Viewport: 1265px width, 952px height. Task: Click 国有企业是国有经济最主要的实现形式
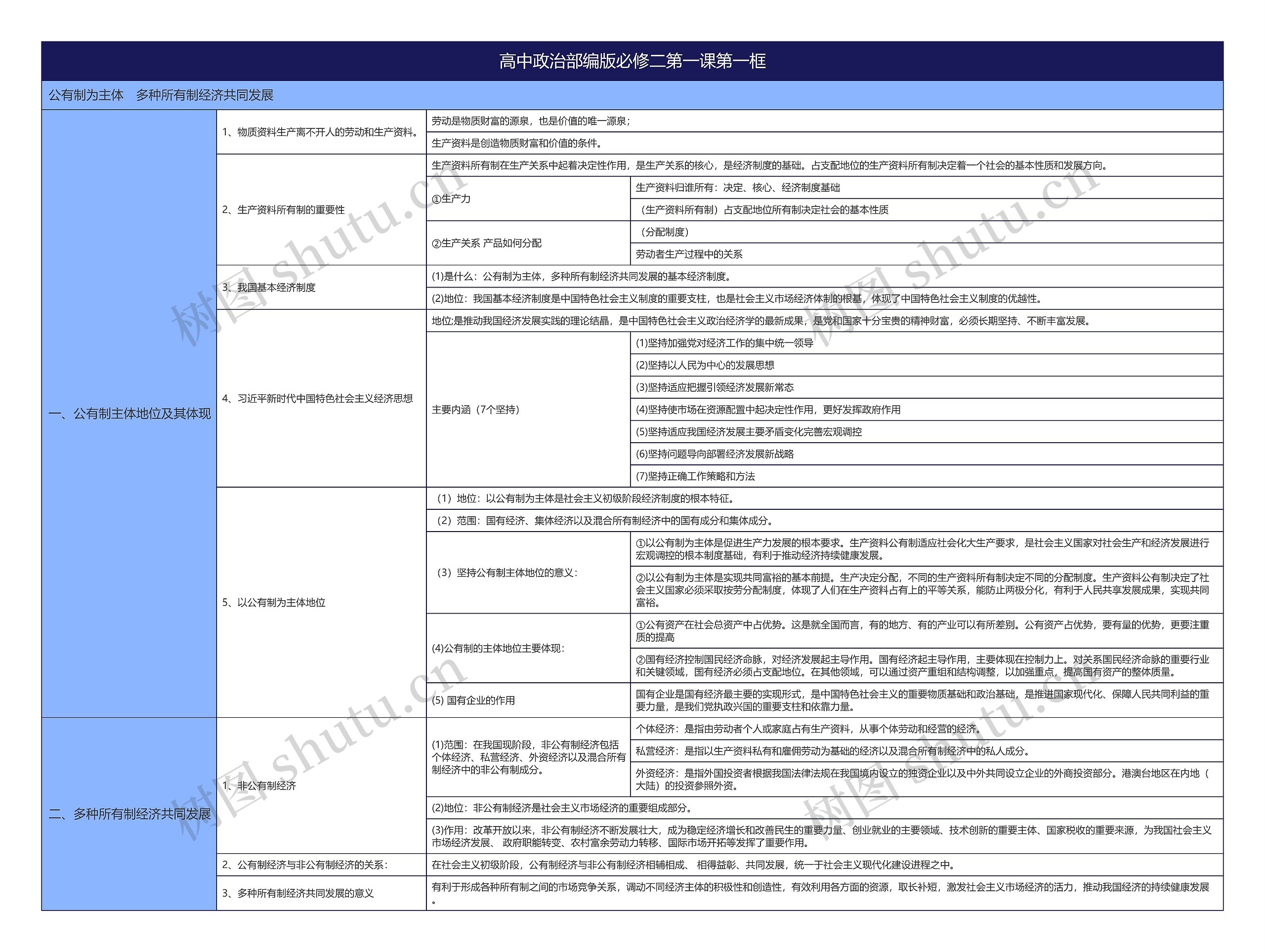927,701
